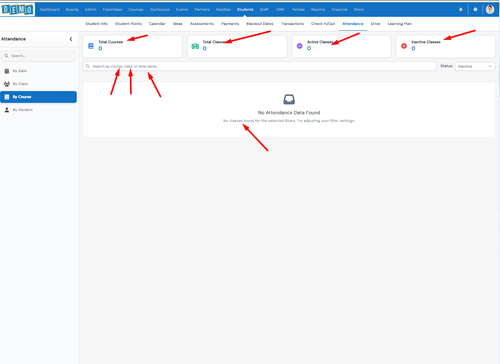Click the Total Classes label
This screenshot has height=364, width=500.
[x=215, y=42]
